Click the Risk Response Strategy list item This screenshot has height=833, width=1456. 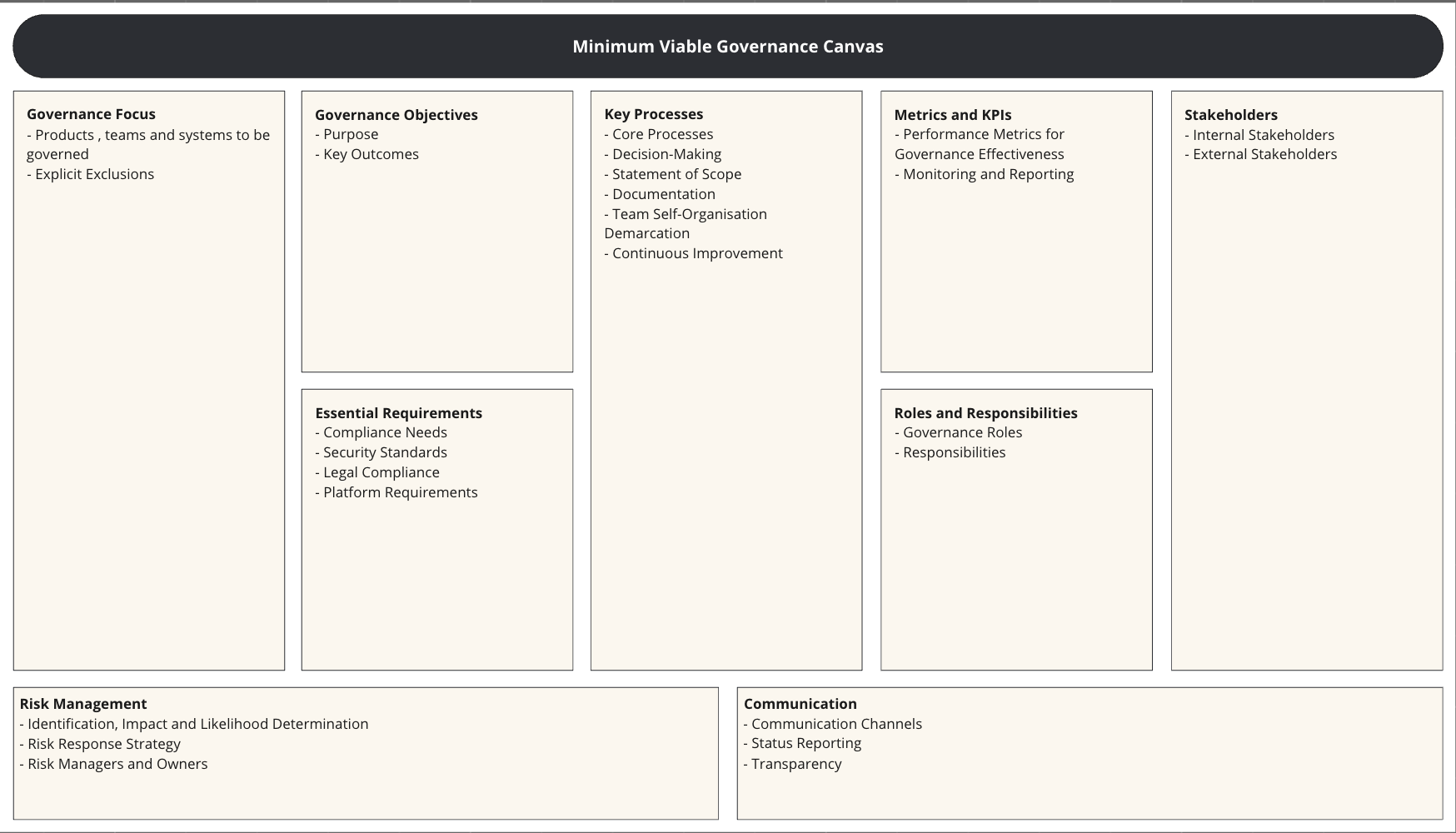103,744
